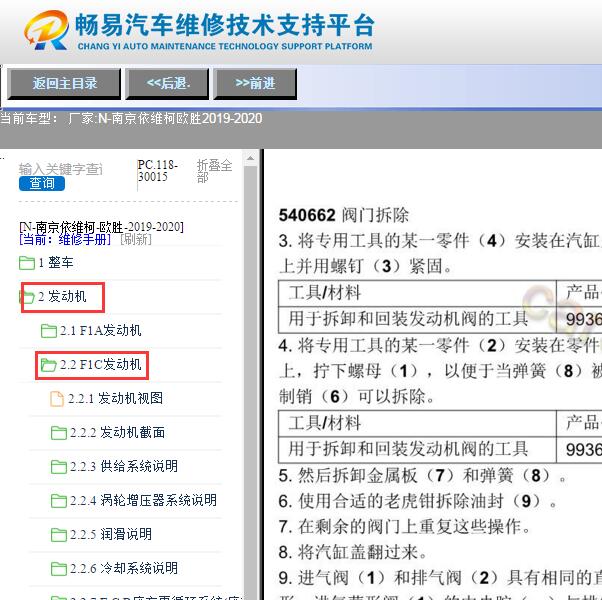The width and height of the screenshot is (602, 600).
Task: Click the tree panel vertical scrollbar track
Action: pyautogui.click(x=251, y=384)
